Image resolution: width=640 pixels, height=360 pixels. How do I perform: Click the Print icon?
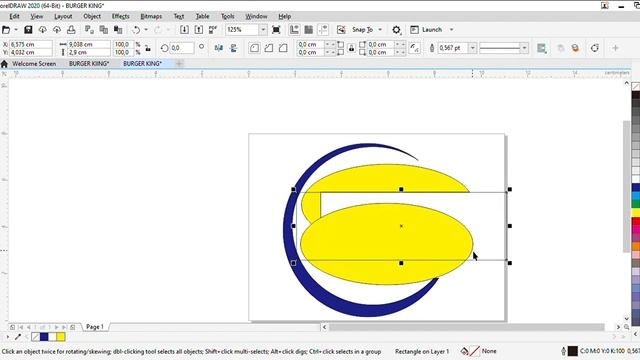pos(71,30)
